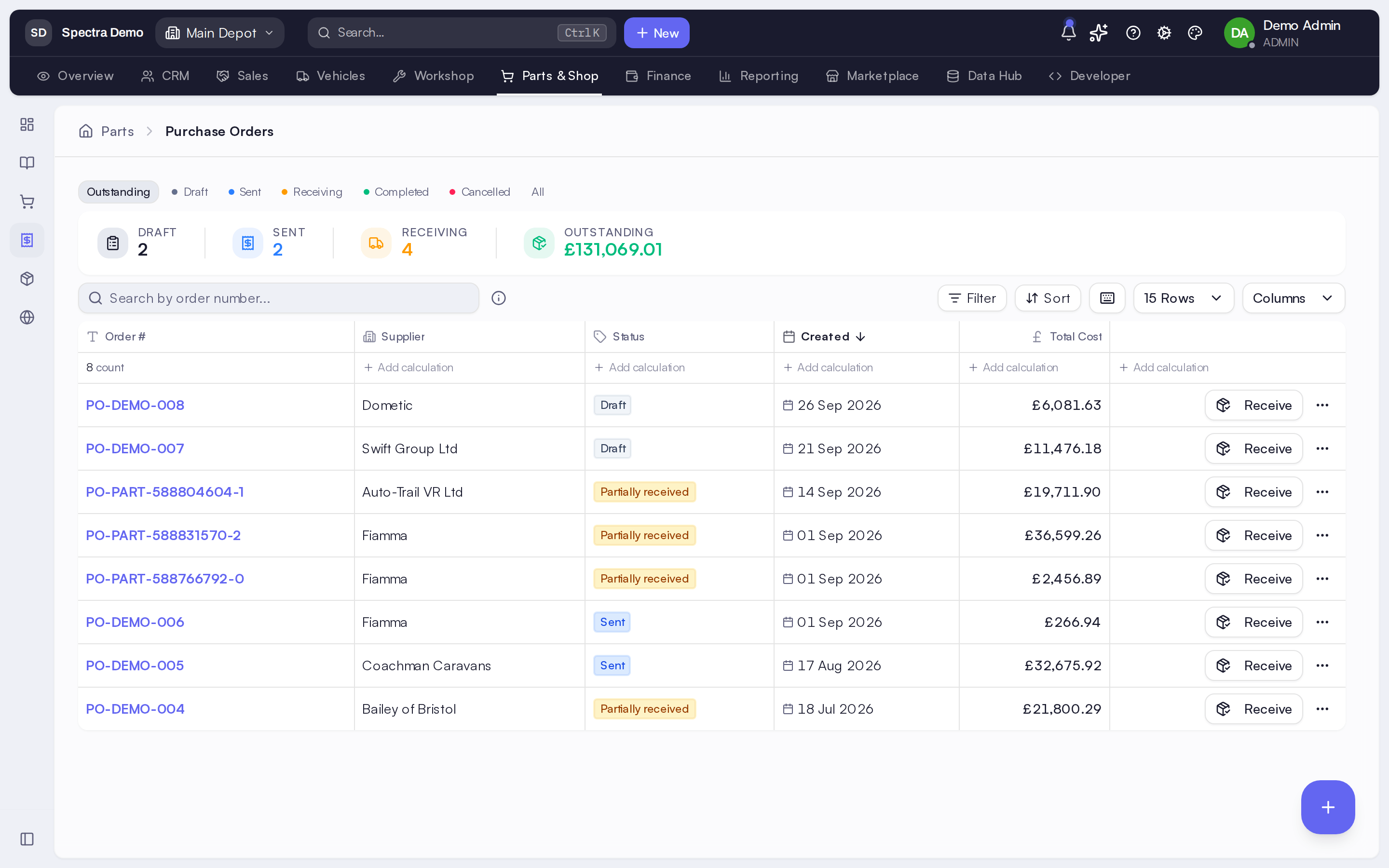Open the help question mark icon
Viewport: 1389px width, 868px height.
tap(1133, 33)
